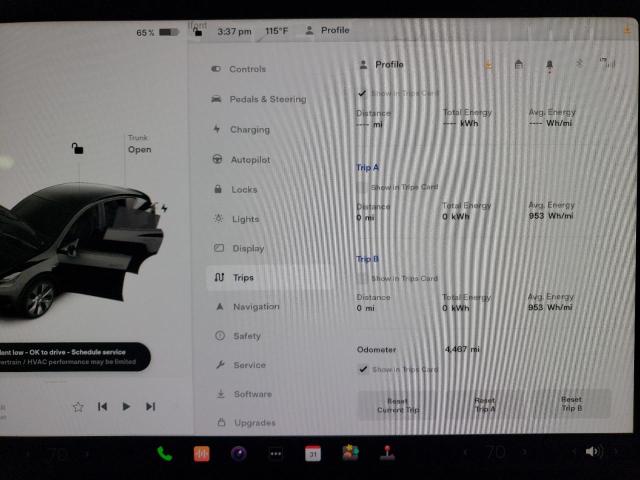Tap software download icon in settings header
Image resolution: width=640 pixels, height=480 pixels.
pyautogui.click(x=489, y=64)
